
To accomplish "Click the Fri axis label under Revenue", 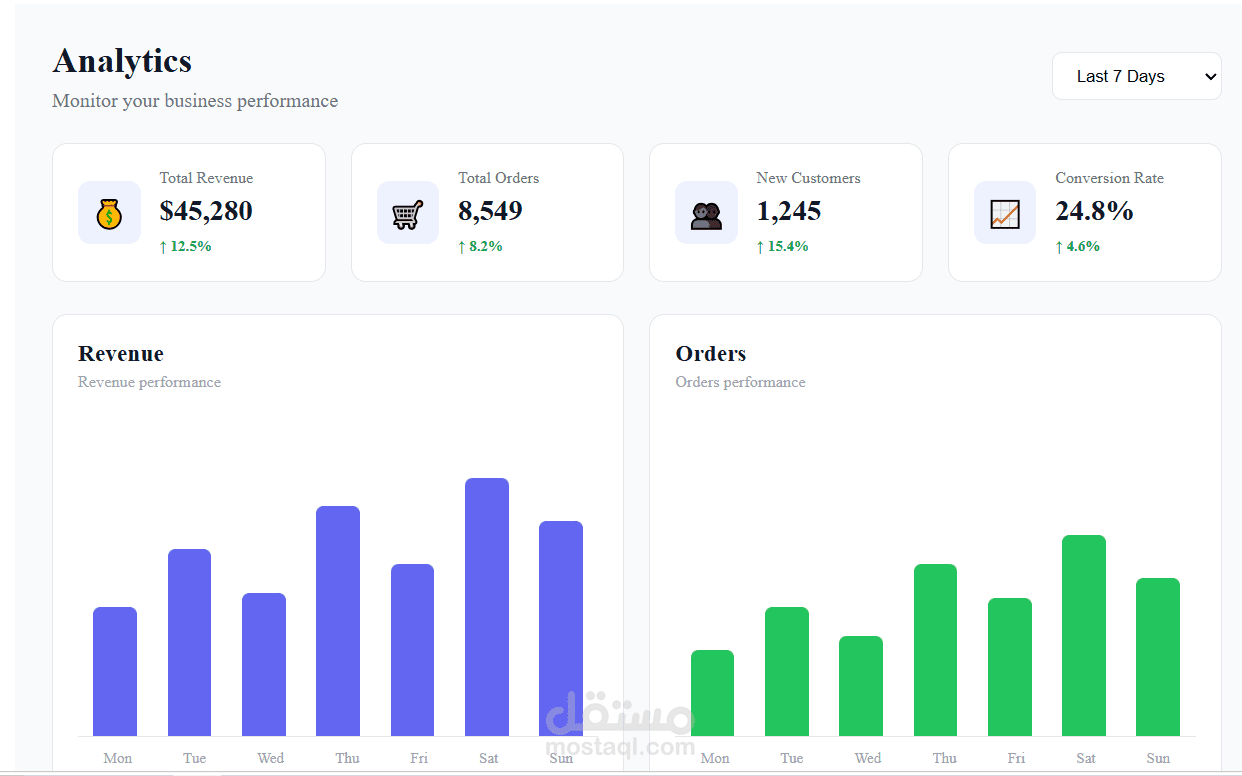I will [419, 758].
